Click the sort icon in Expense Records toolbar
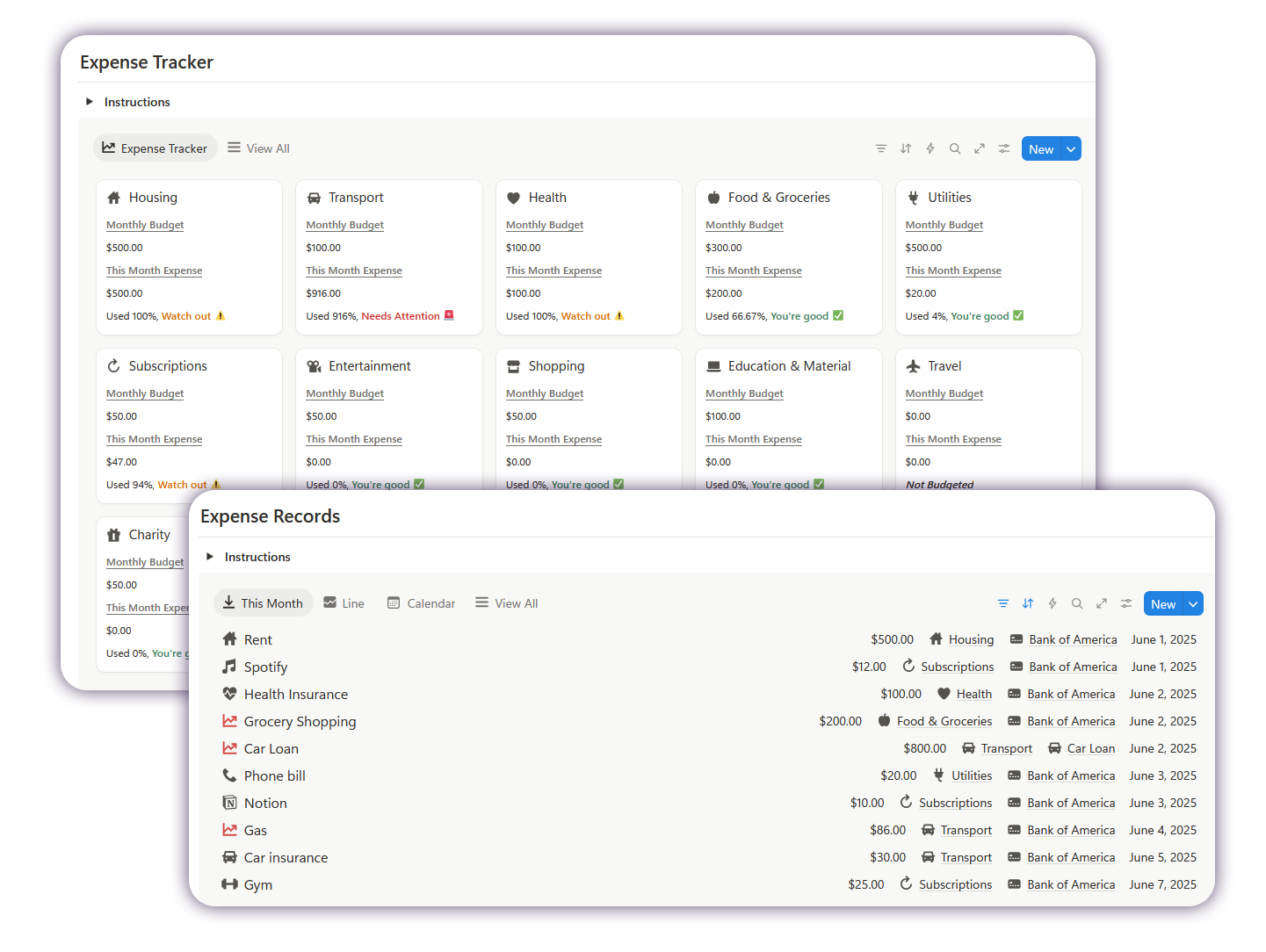The image size is (1266, 952). (x=1027, y=603)
